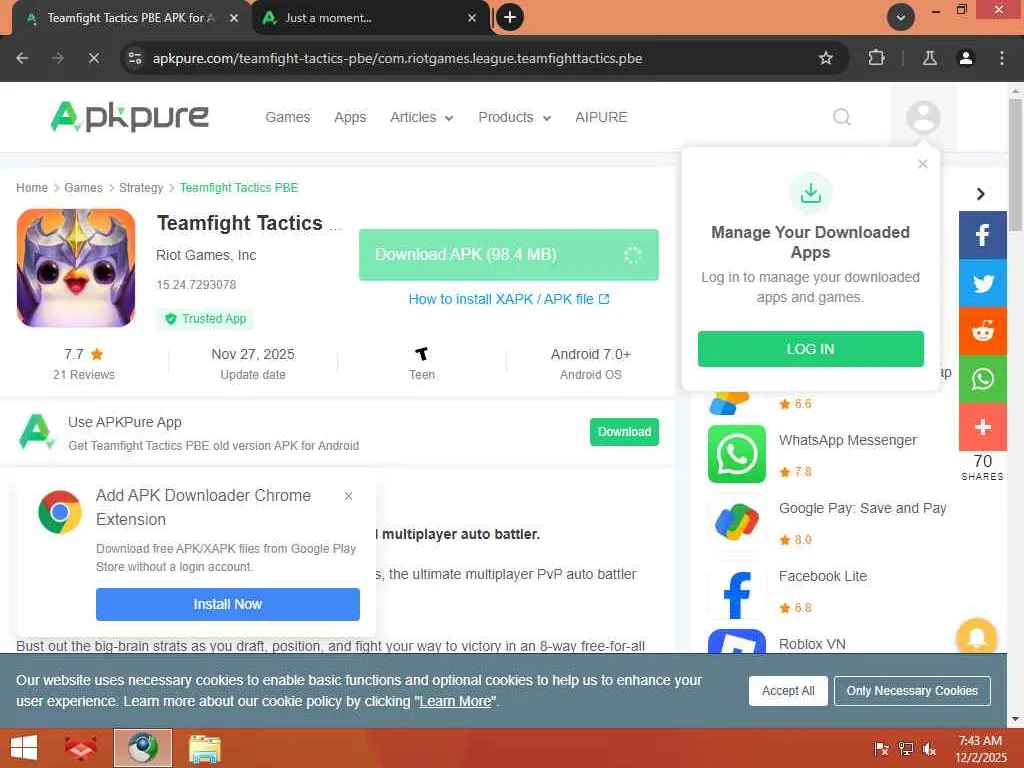
Task: Close the Manage Your Downloaded Apps popup
Action: (922, 164)
